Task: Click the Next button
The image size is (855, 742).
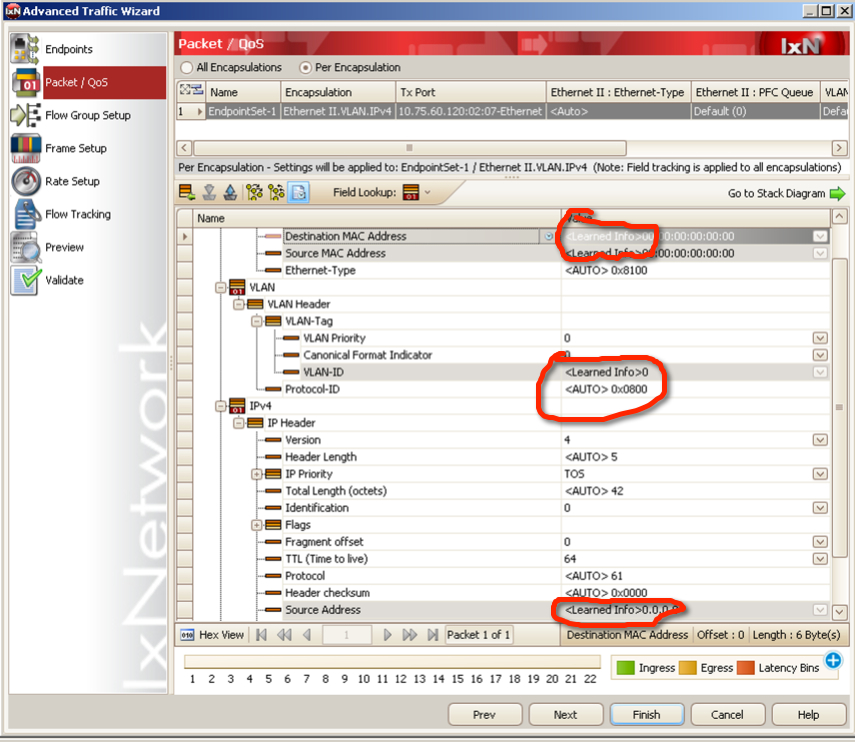Action: pyautogui.click(x=565, y=715)
